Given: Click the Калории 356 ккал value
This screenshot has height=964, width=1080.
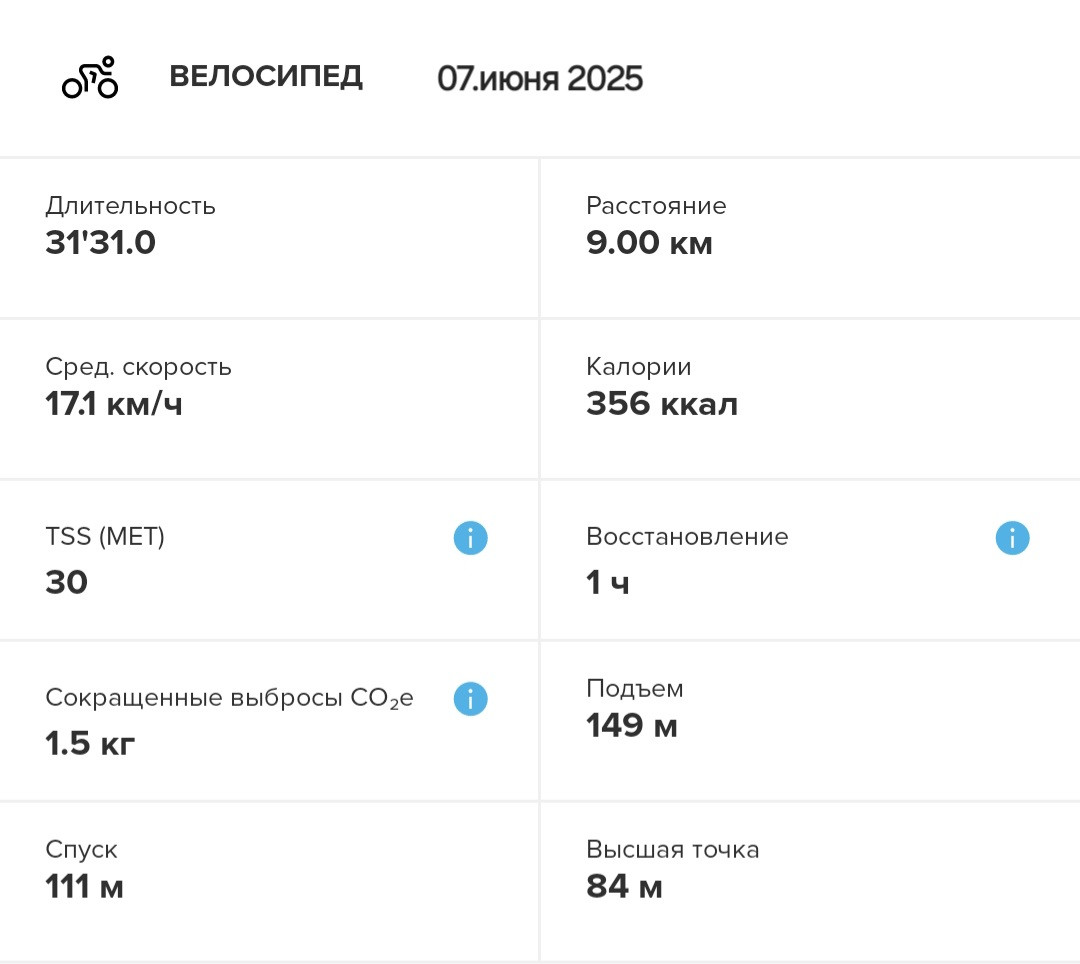Looking at the screenshot, I should point(662,404).
